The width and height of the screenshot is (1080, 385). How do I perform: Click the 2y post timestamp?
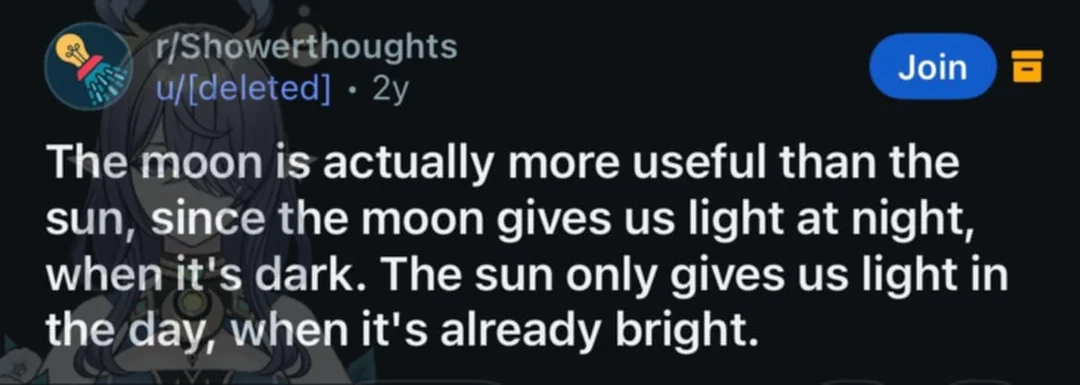pyautogui.click(x=391, y=88)
